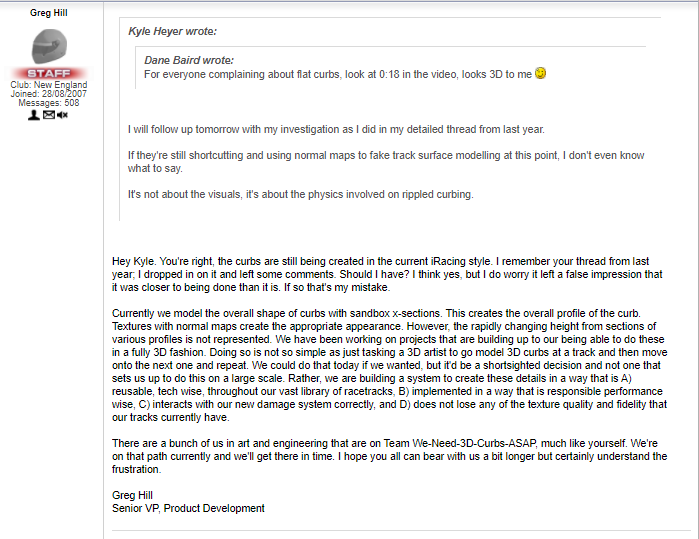Click the muted speaker ignore-user icon
Screen dimensions: 699x539
[62, 115]
